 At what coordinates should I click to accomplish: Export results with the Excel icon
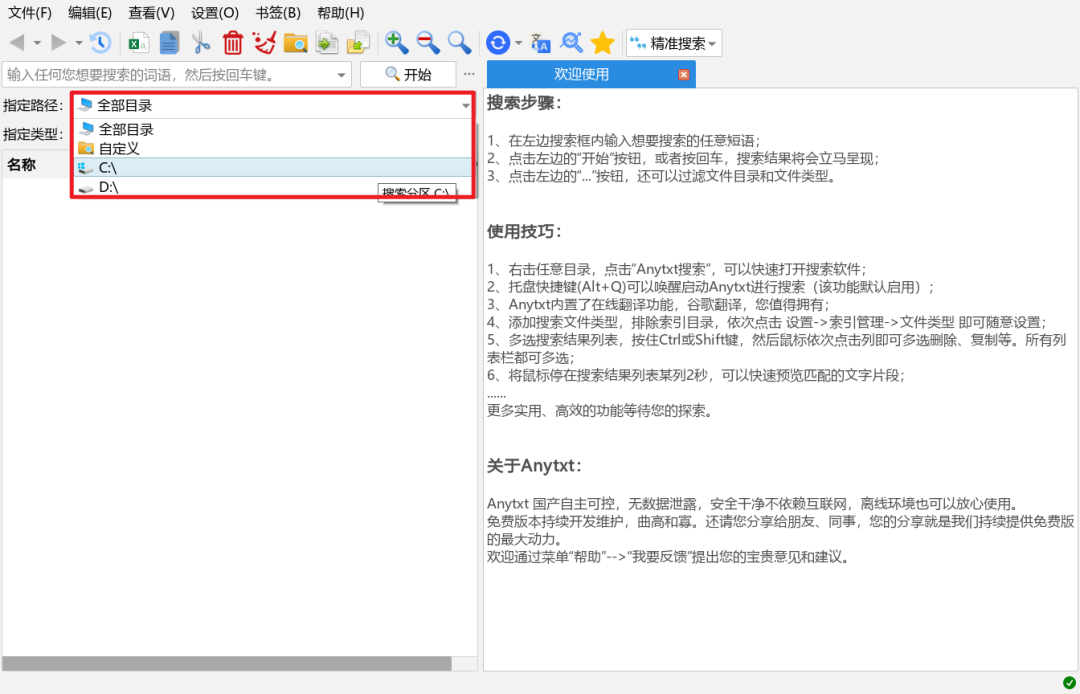point(139,43)
